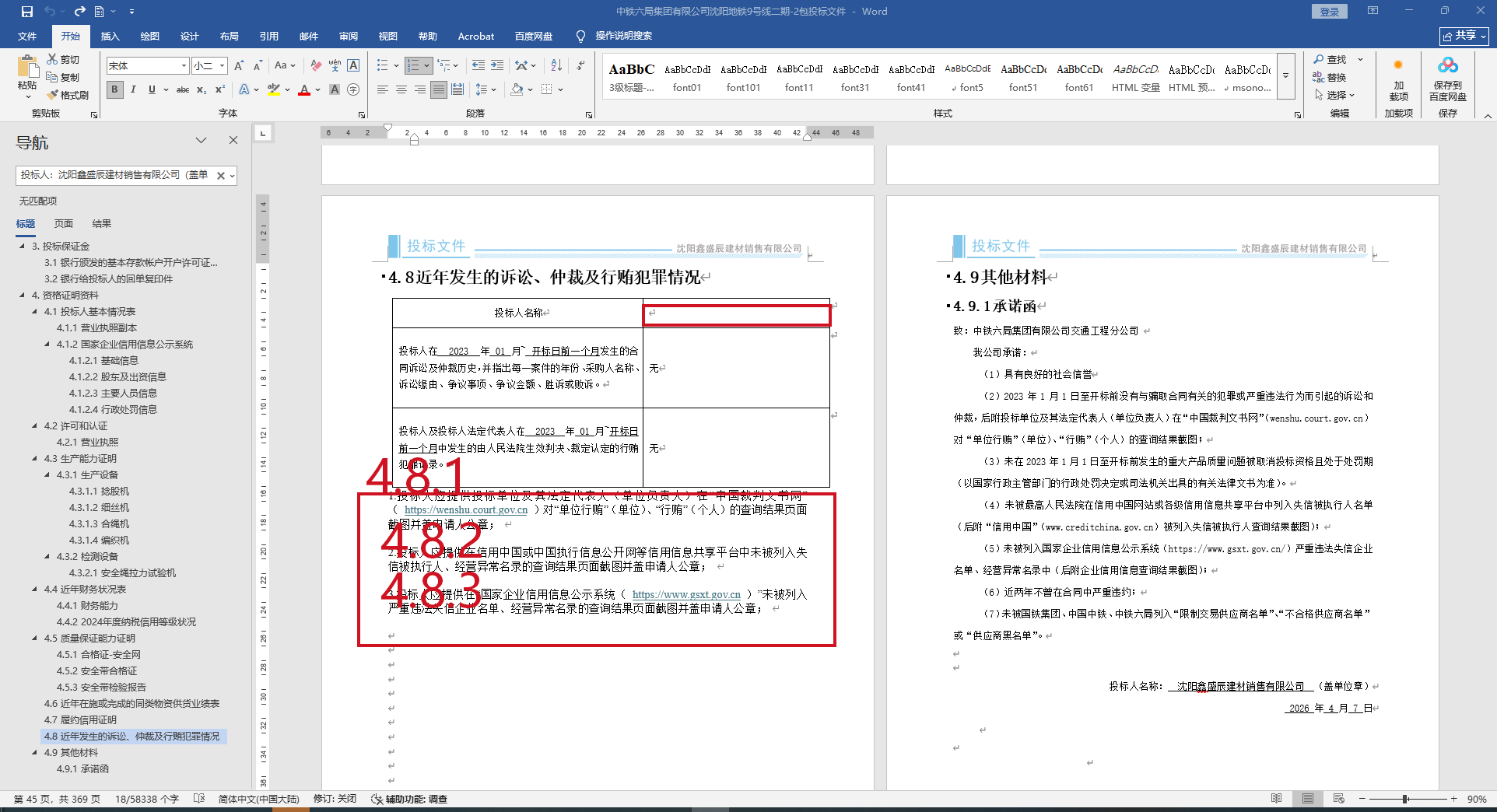Apply superscript formatting

220,89
